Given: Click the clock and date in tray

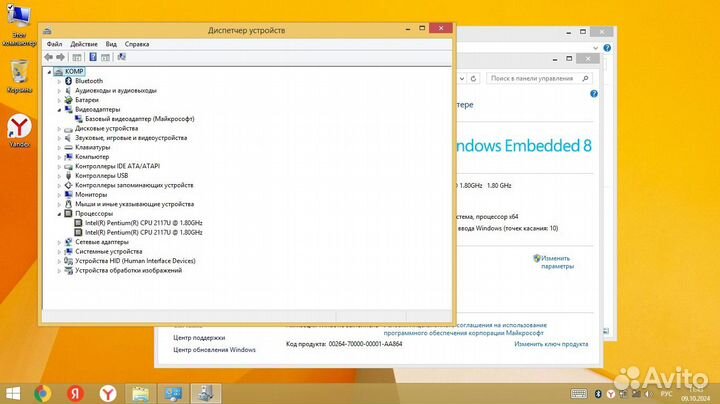Looking at the screenshot, I should click(x=696, y=394).
